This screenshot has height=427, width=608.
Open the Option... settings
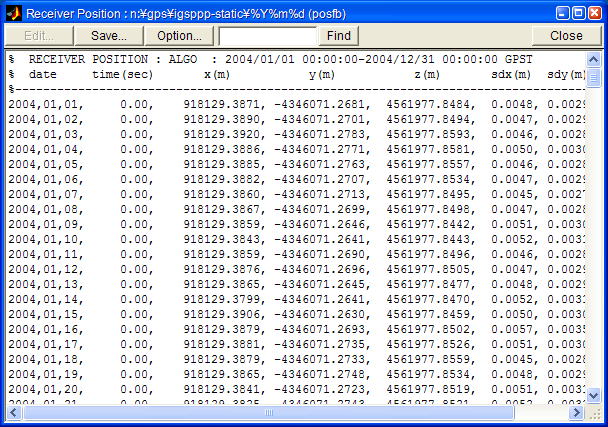(x=179, y=35)
